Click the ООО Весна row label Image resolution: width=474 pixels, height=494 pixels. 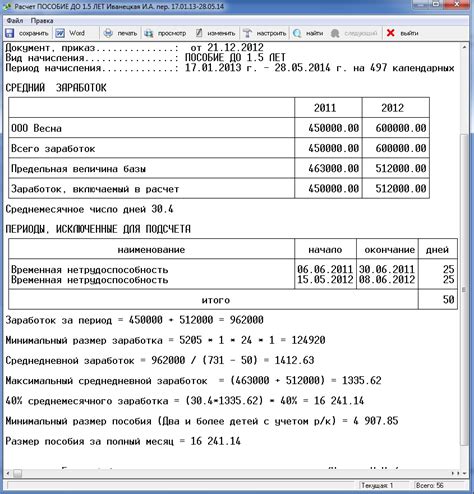click(x=36, y=128)
